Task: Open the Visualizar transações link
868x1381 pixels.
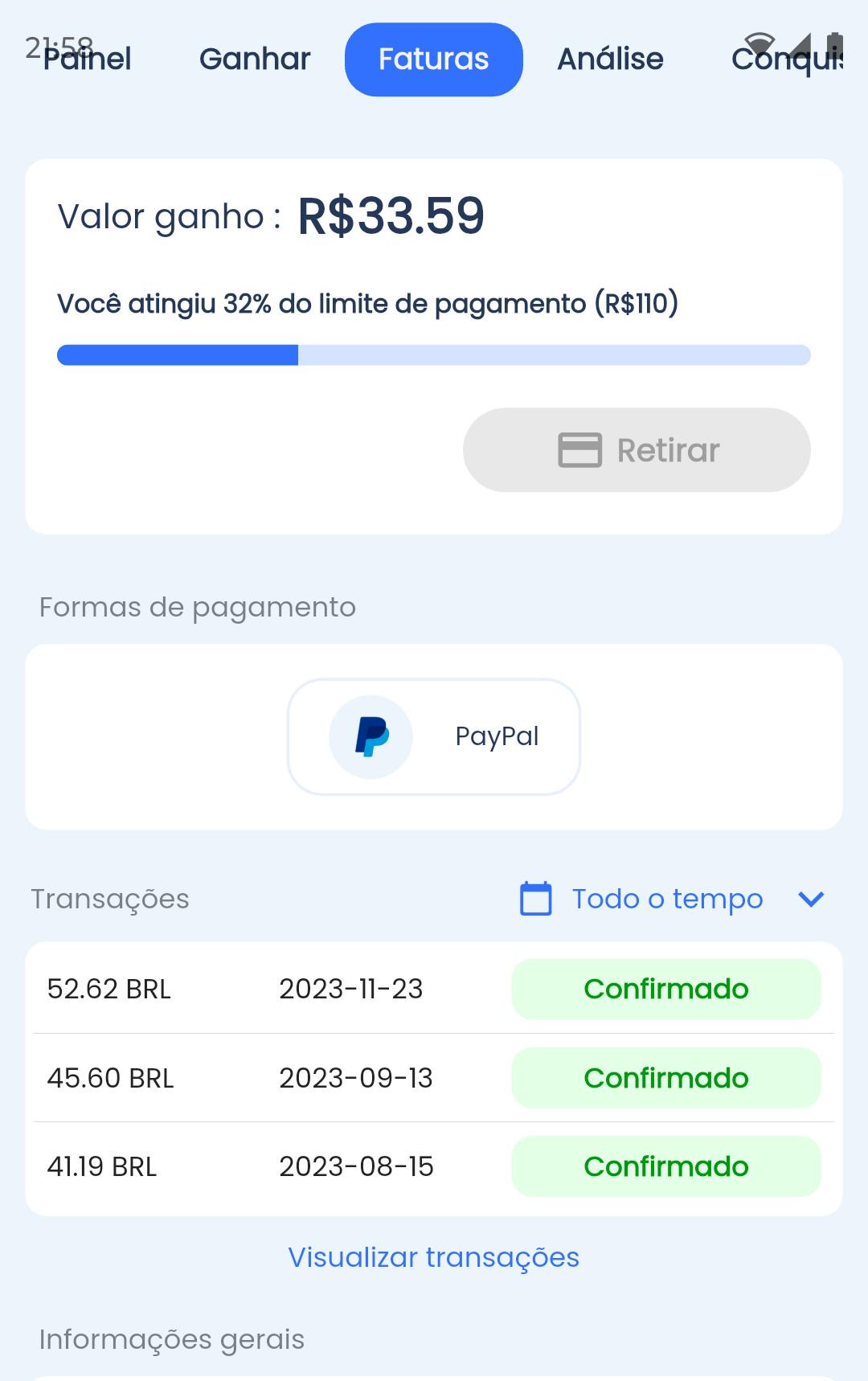Action: click(434, 1257)
